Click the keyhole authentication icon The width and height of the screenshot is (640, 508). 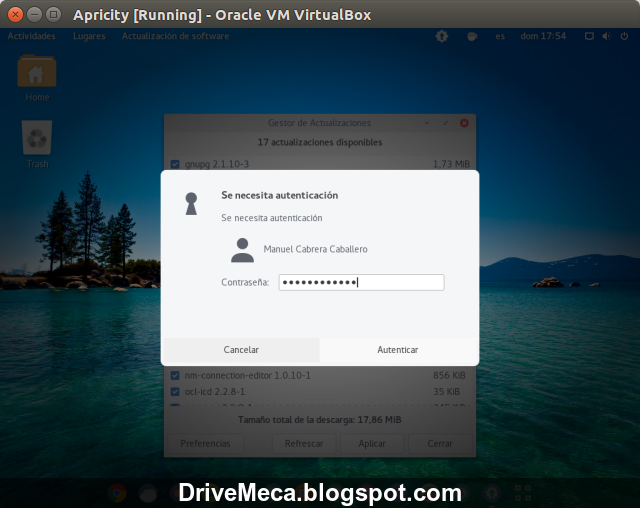[191, 204]
